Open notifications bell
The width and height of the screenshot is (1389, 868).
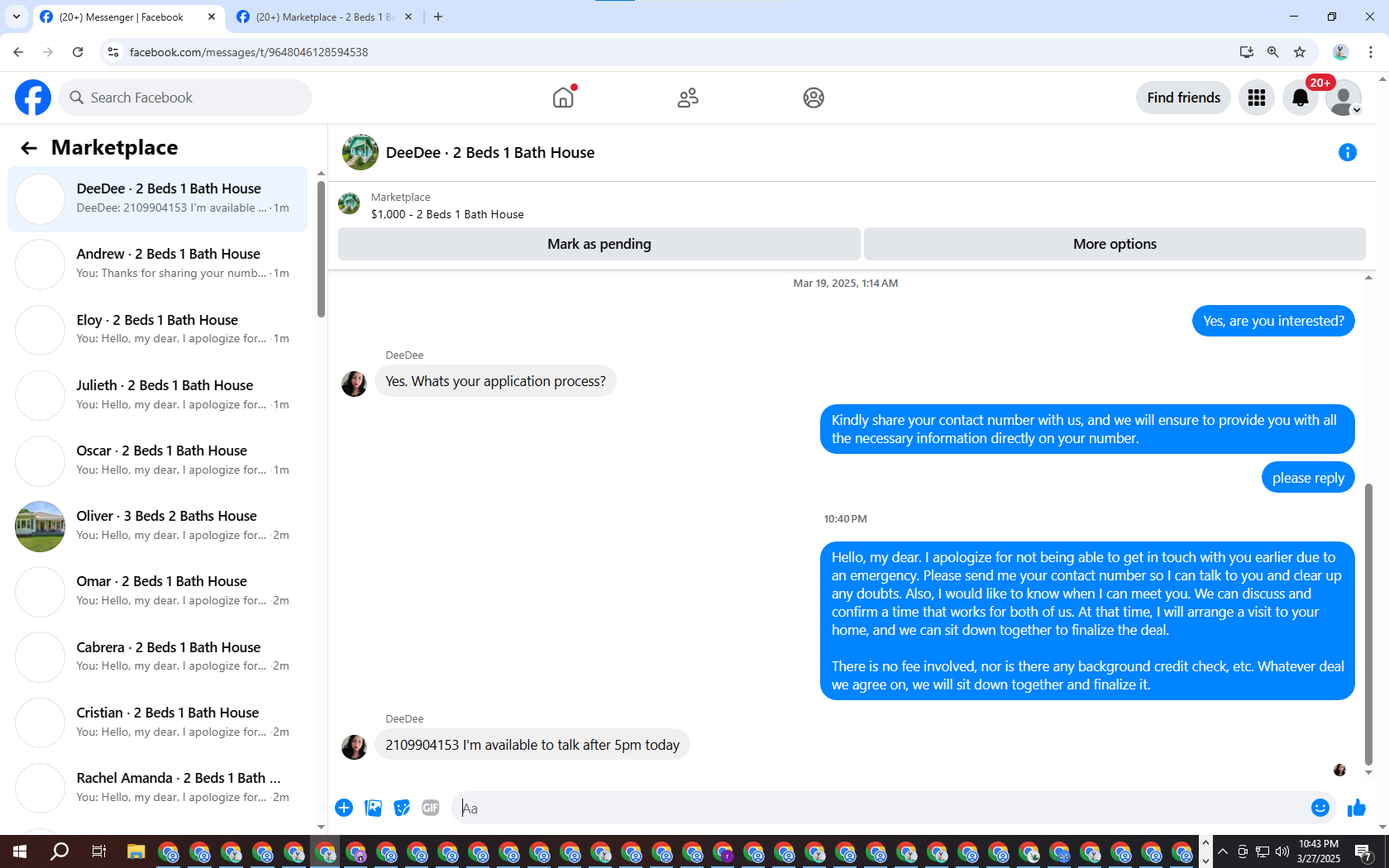(1301, 98)
